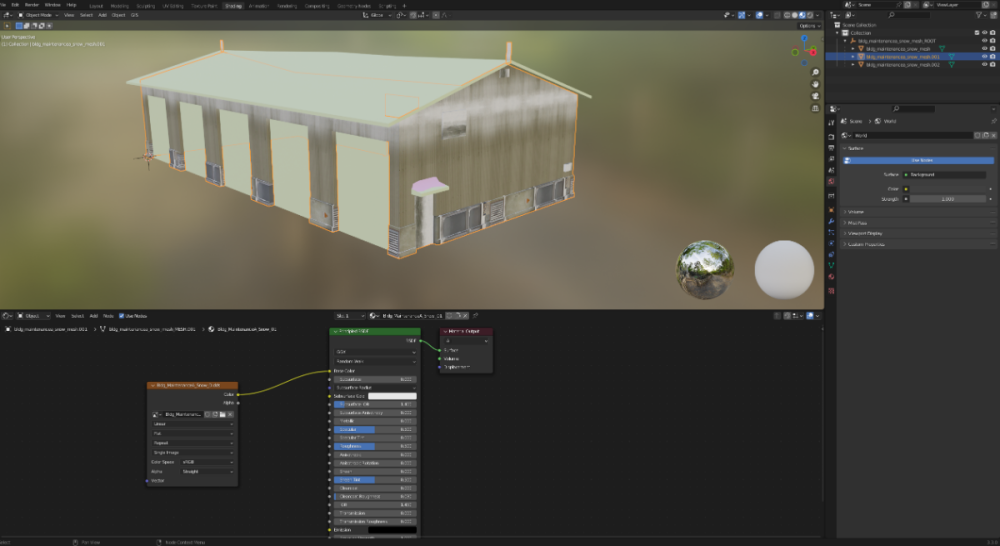
Task: Click the Use Nodes button in World
Action: tap(920, 160)
